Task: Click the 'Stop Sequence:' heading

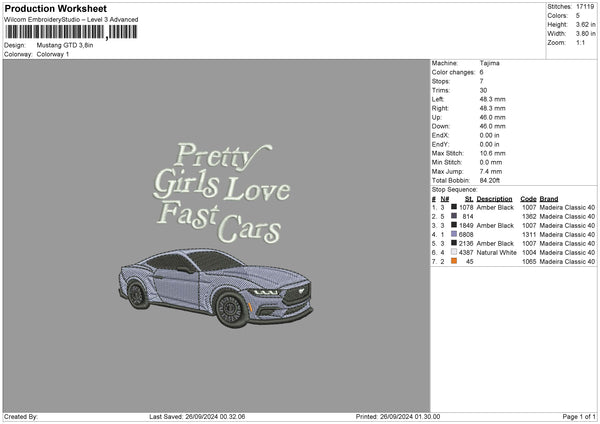Action: click(x=455, y=189)
